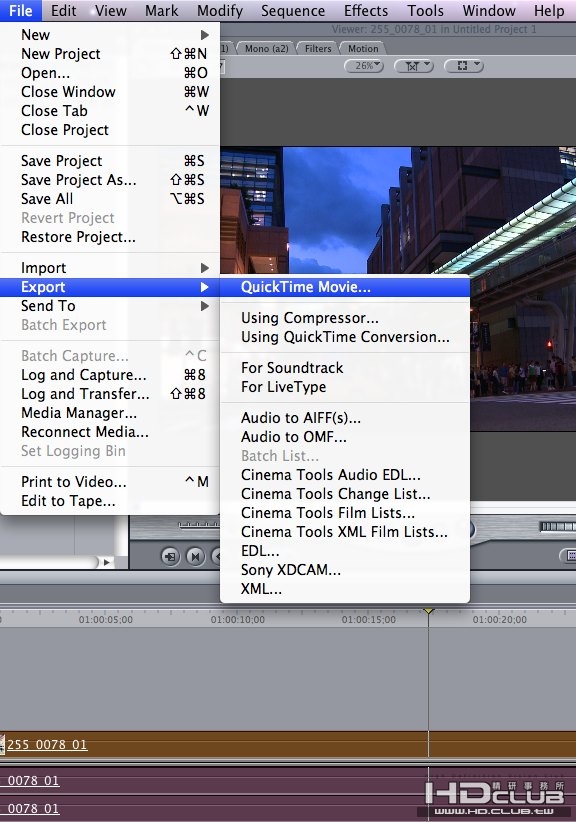Click the previous edit playback button

pos(195,556)
